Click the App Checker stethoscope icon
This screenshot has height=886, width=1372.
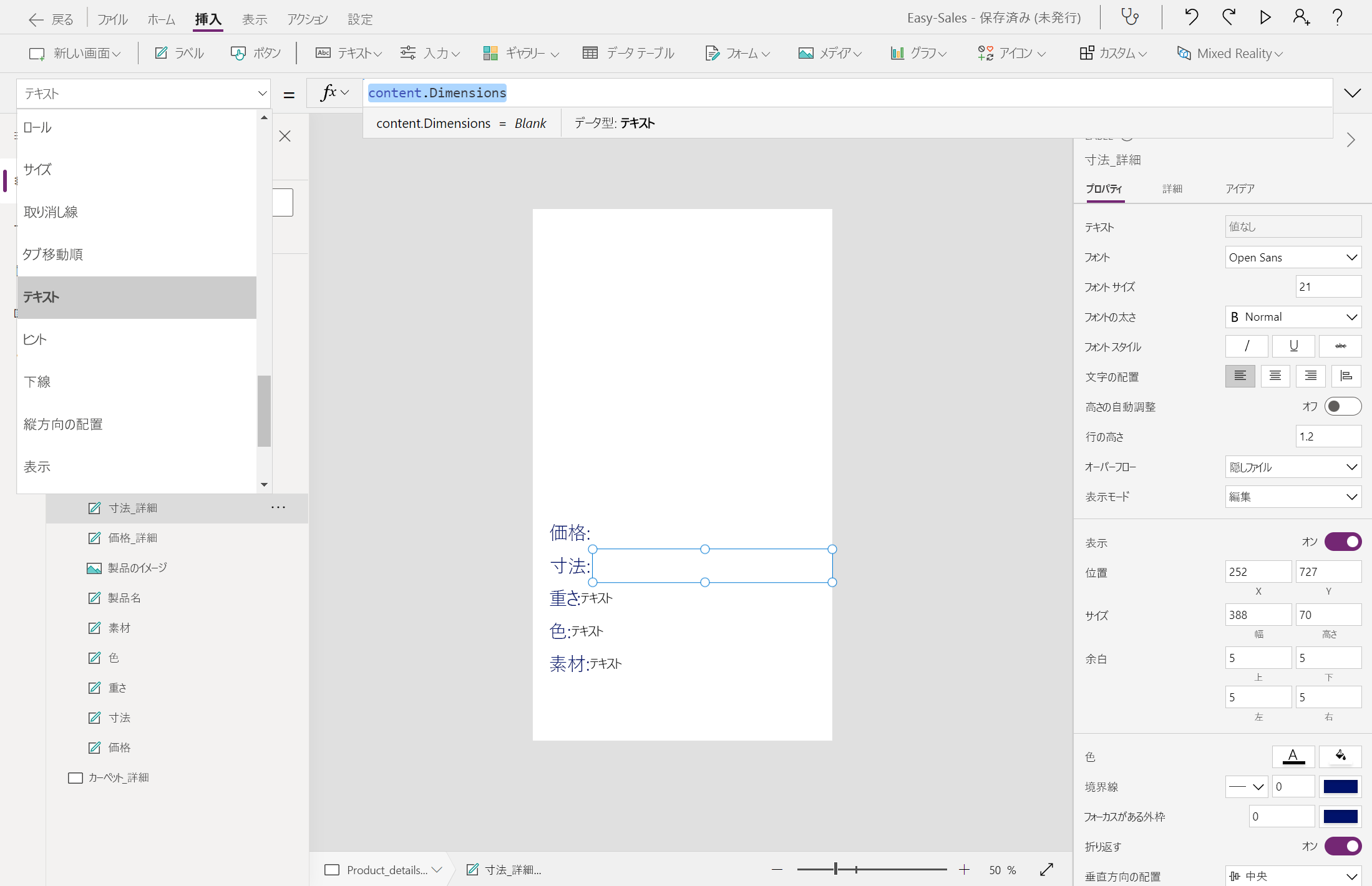pyautogui.click(x=1131, y=17)
